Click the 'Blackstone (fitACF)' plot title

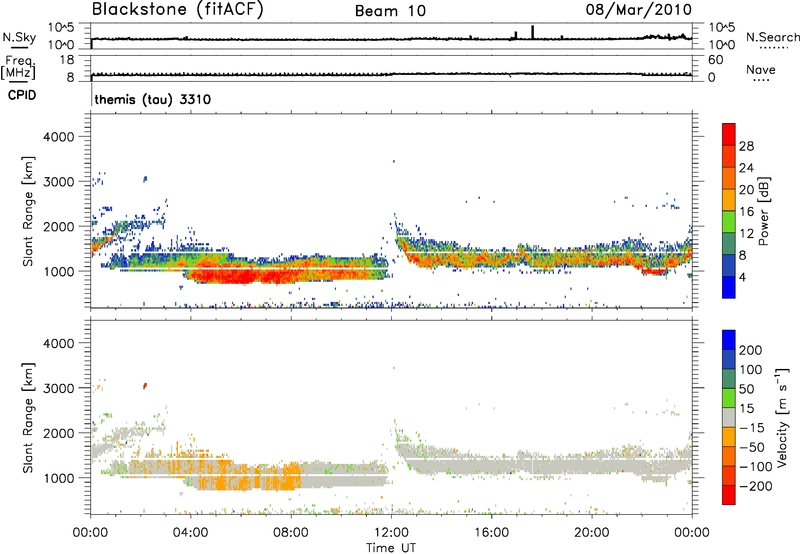click(x=177, y=9)
